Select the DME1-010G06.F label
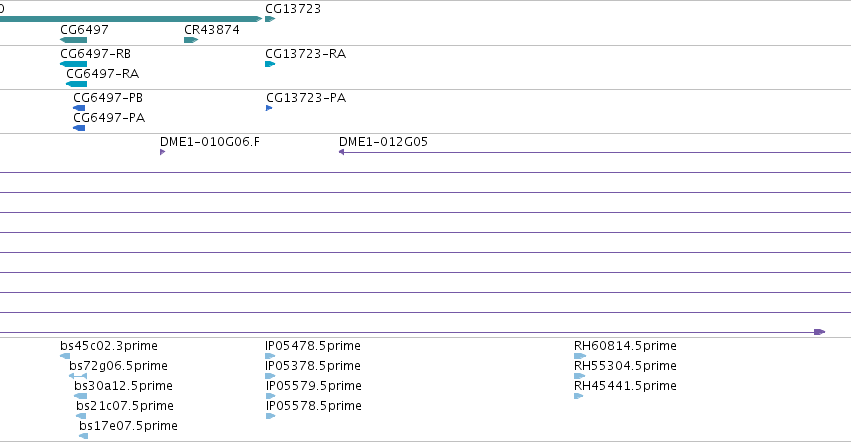Screen dimensions: 851x442 (x=209, y=141)
